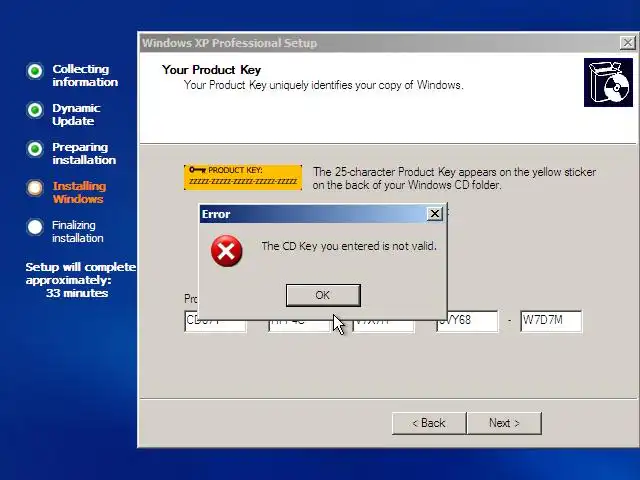Click the red error X icon

[227, 251]
